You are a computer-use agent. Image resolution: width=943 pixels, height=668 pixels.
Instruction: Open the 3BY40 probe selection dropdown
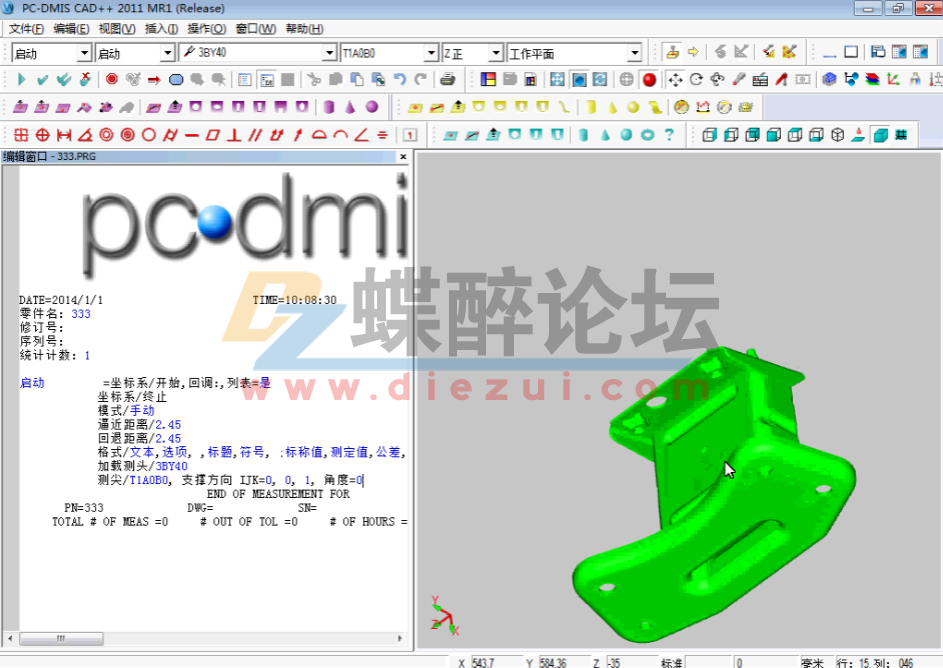click(x=331, y=52)
